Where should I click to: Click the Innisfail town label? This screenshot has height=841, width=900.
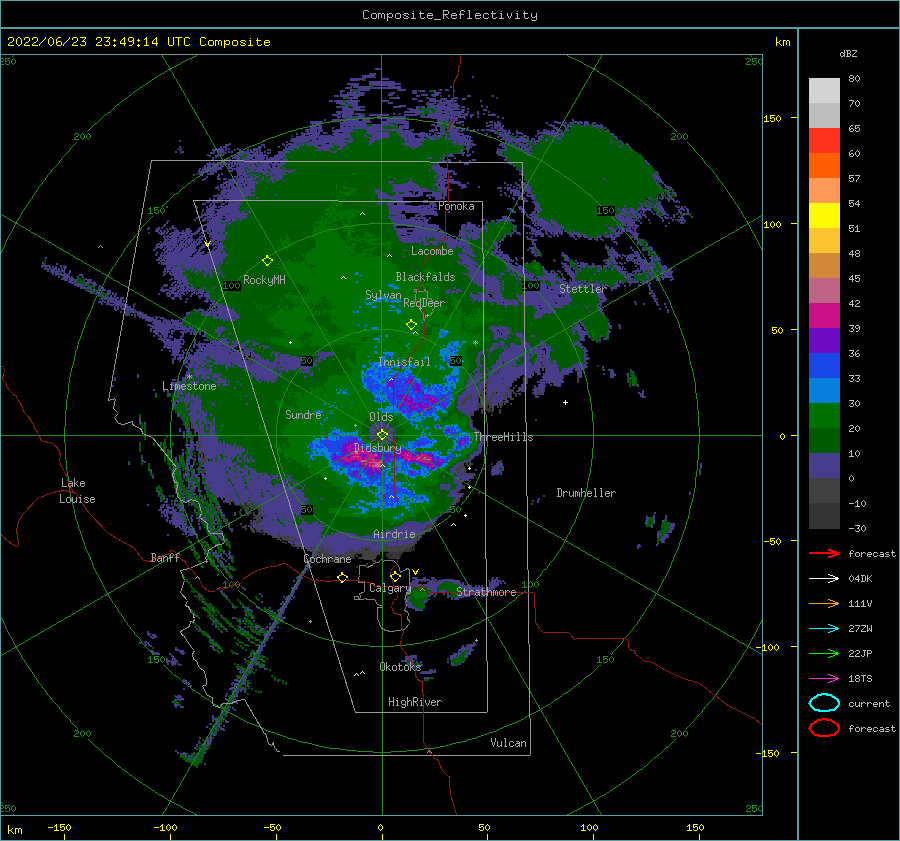tap(404, 362)
